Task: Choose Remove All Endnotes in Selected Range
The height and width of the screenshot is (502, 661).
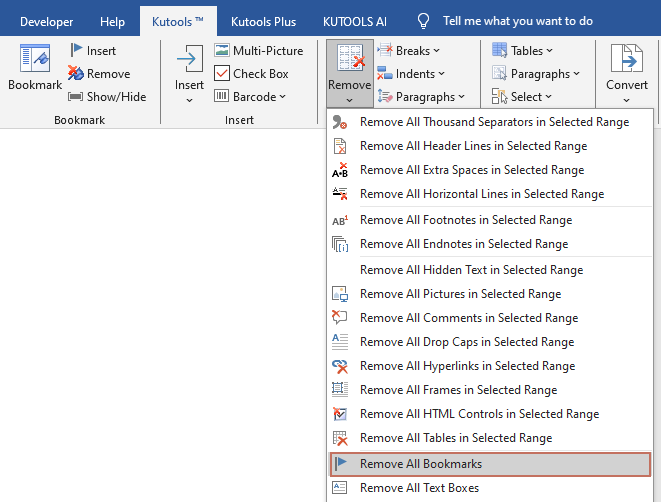Action: 490,244
